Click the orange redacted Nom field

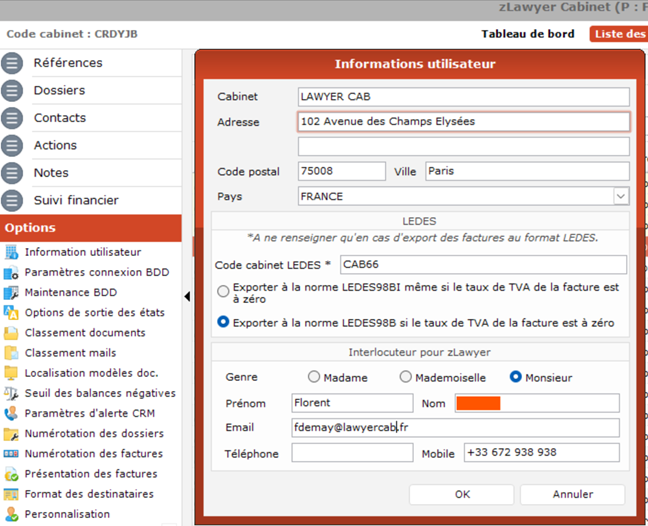[477, 403]
